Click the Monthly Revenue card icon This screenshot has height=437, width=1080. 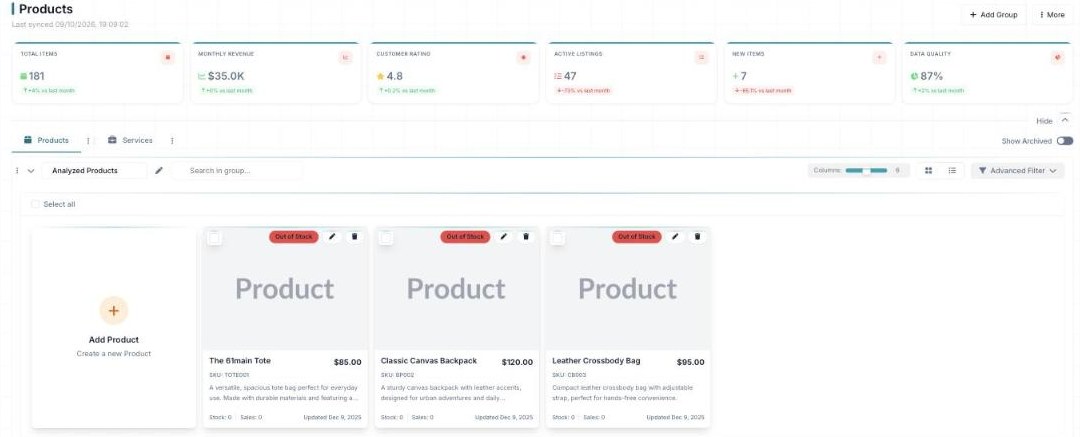345,58
